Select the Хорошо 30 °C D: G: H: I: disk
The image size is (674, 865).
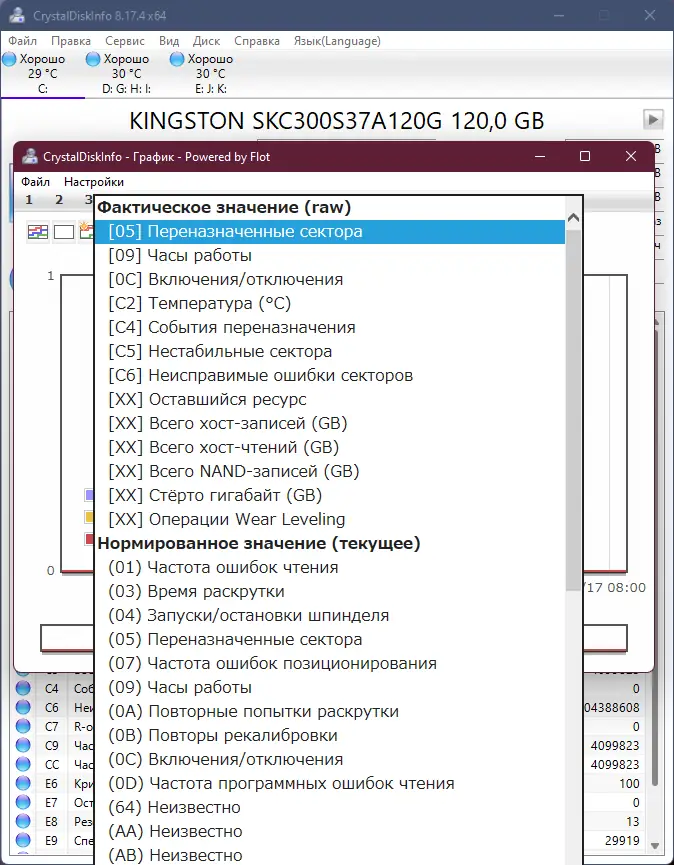point(126,73)
